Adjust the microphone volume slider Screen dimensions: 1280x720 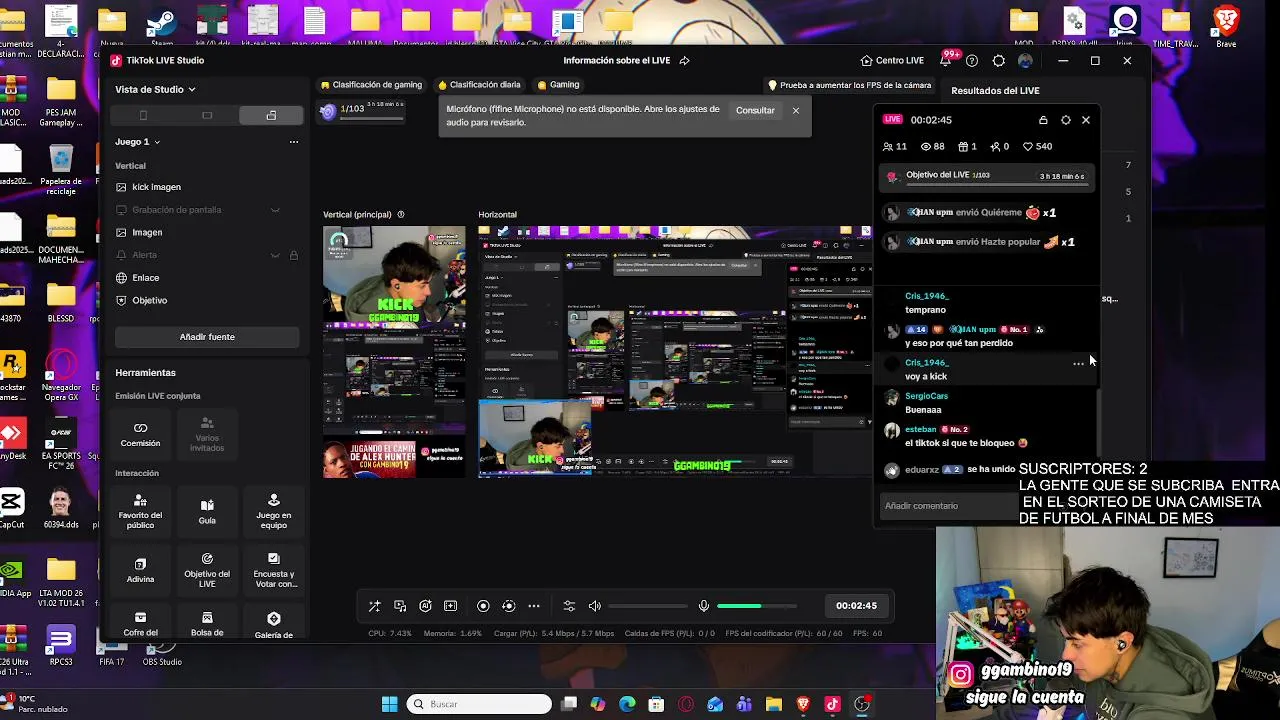[757, 606]
